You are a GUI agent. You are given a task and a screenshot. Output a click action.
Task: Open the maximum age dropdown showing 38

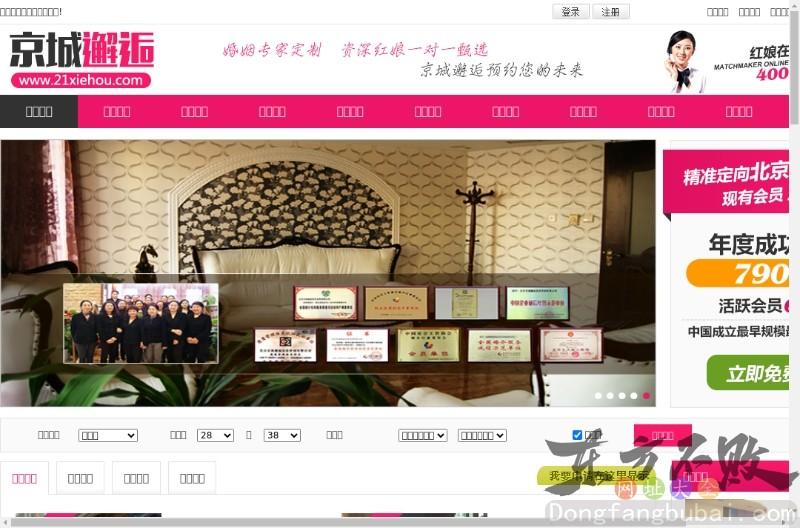click(282, 436)
